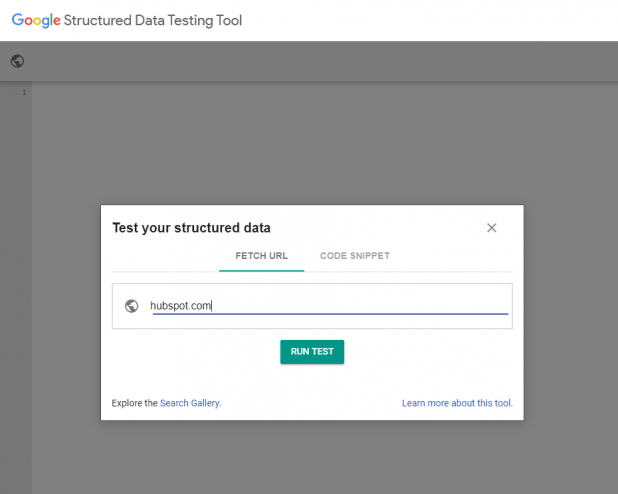Click the white header bar right of title
This screenshot has width=618, height=494.
430,20
